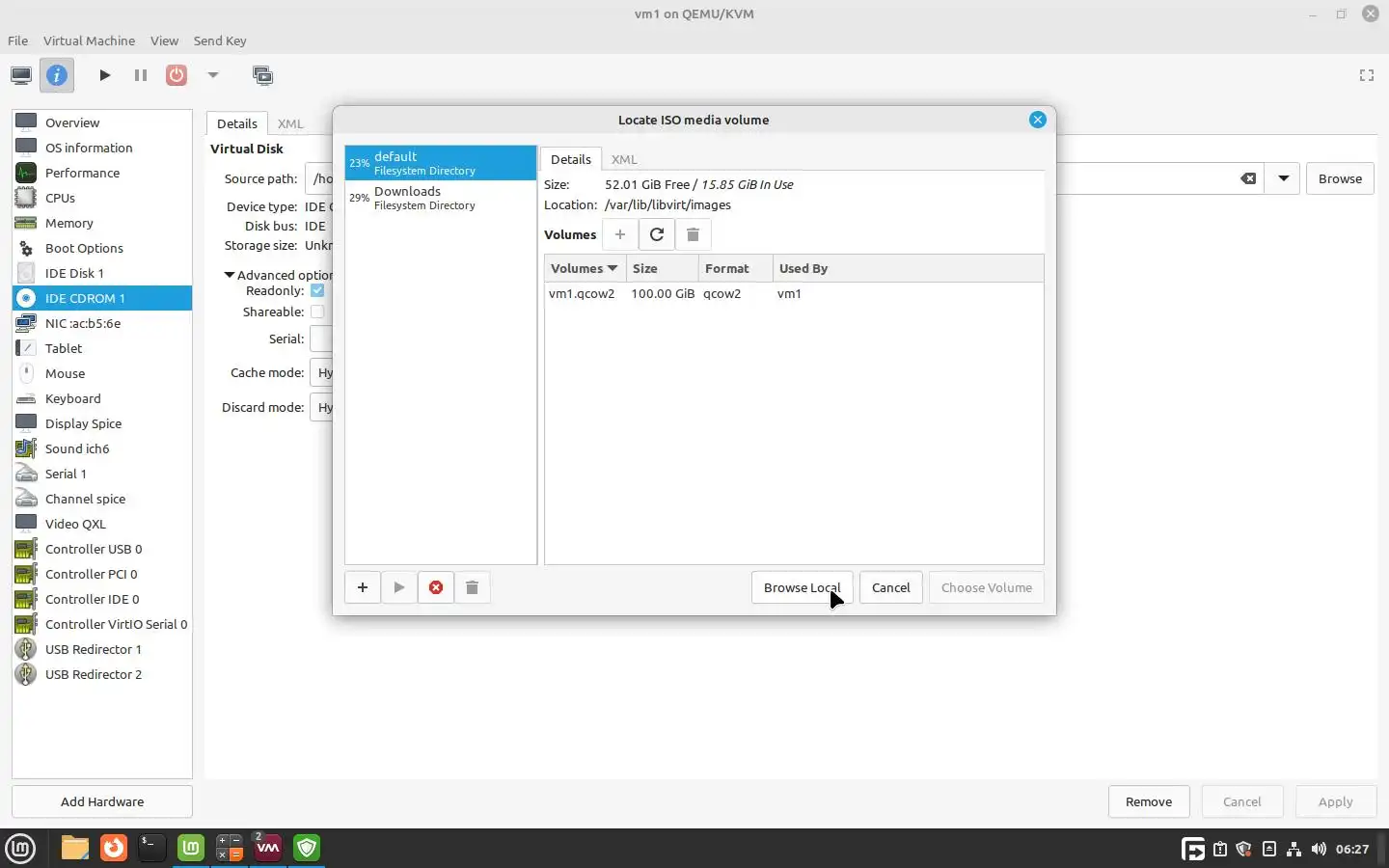Image resolution: width=1389 pixels, height=868 pixels.
Task: Sort by the Used By column header
Action: 908,268
